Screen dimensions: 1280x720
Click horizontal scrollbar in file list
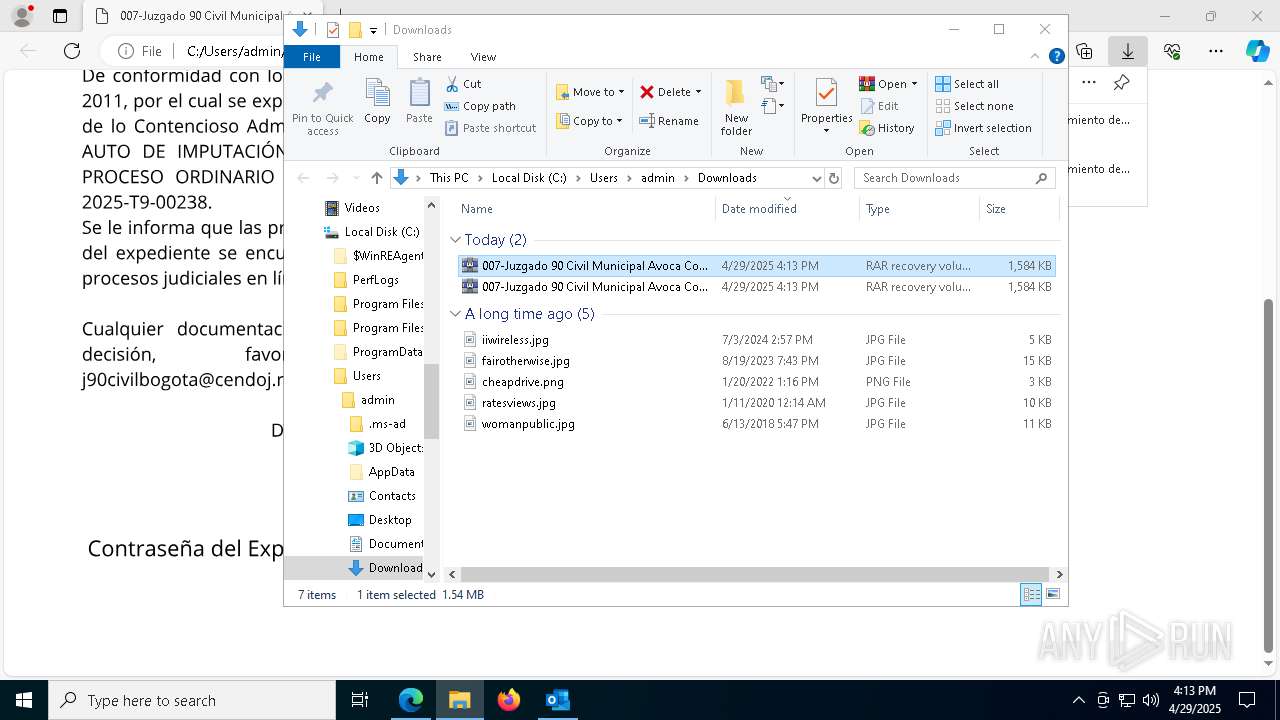[755, 574]
